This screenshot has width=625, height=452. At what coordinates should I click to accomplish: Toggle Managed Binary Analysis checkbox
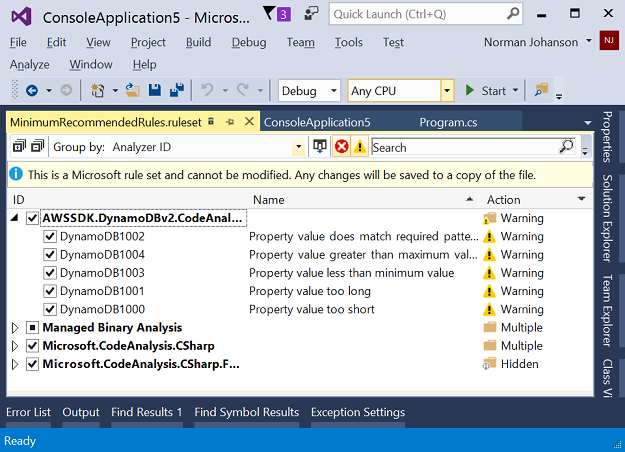coord(32,328)
